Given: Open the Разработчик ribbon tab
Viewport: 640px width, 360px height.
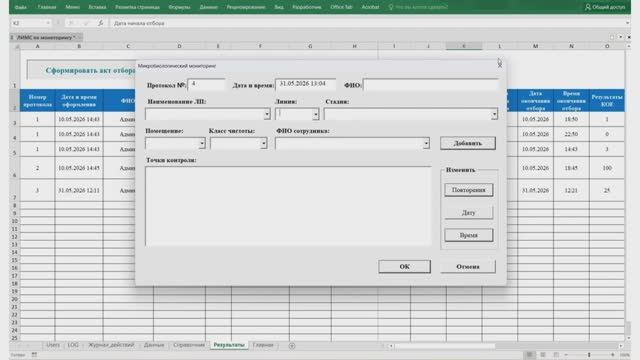Looking at the screenshot, I should click(307, 7).
